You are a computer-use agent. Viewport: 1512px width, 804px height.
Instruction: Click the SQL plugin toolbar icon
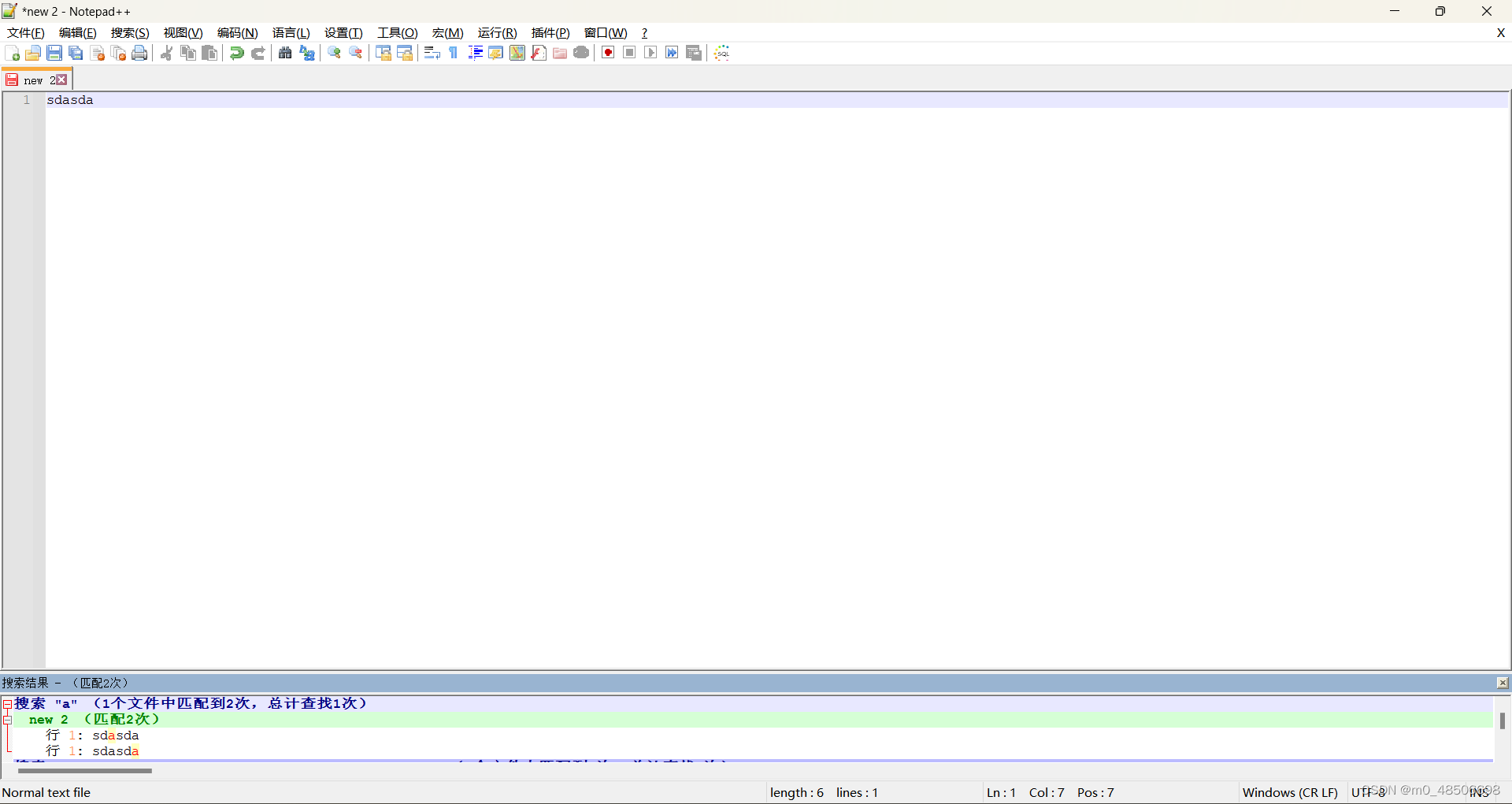(722, 53)
